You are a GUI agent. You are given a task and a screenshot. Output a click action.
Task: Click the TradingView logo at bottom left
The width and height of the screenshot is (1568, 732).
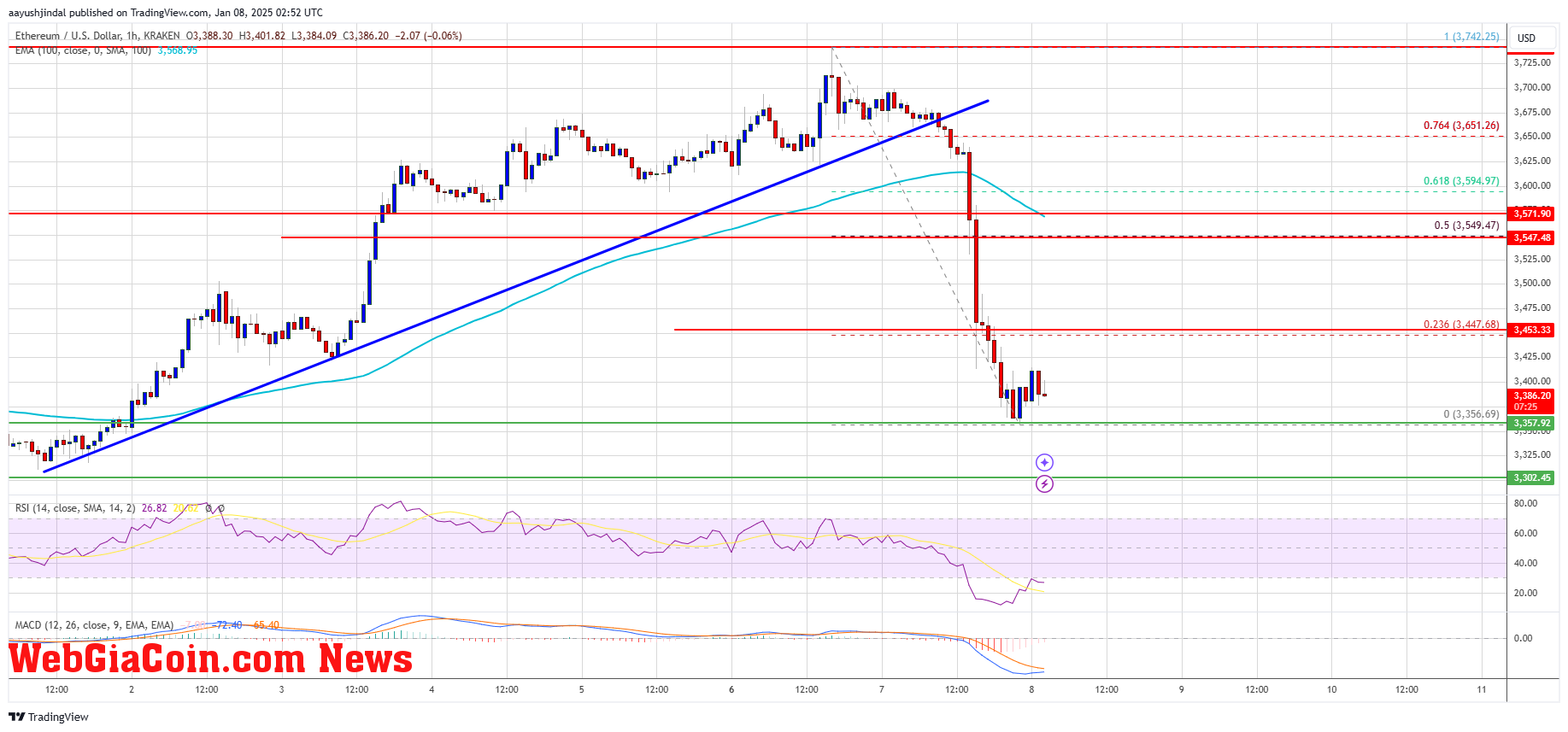49,717
